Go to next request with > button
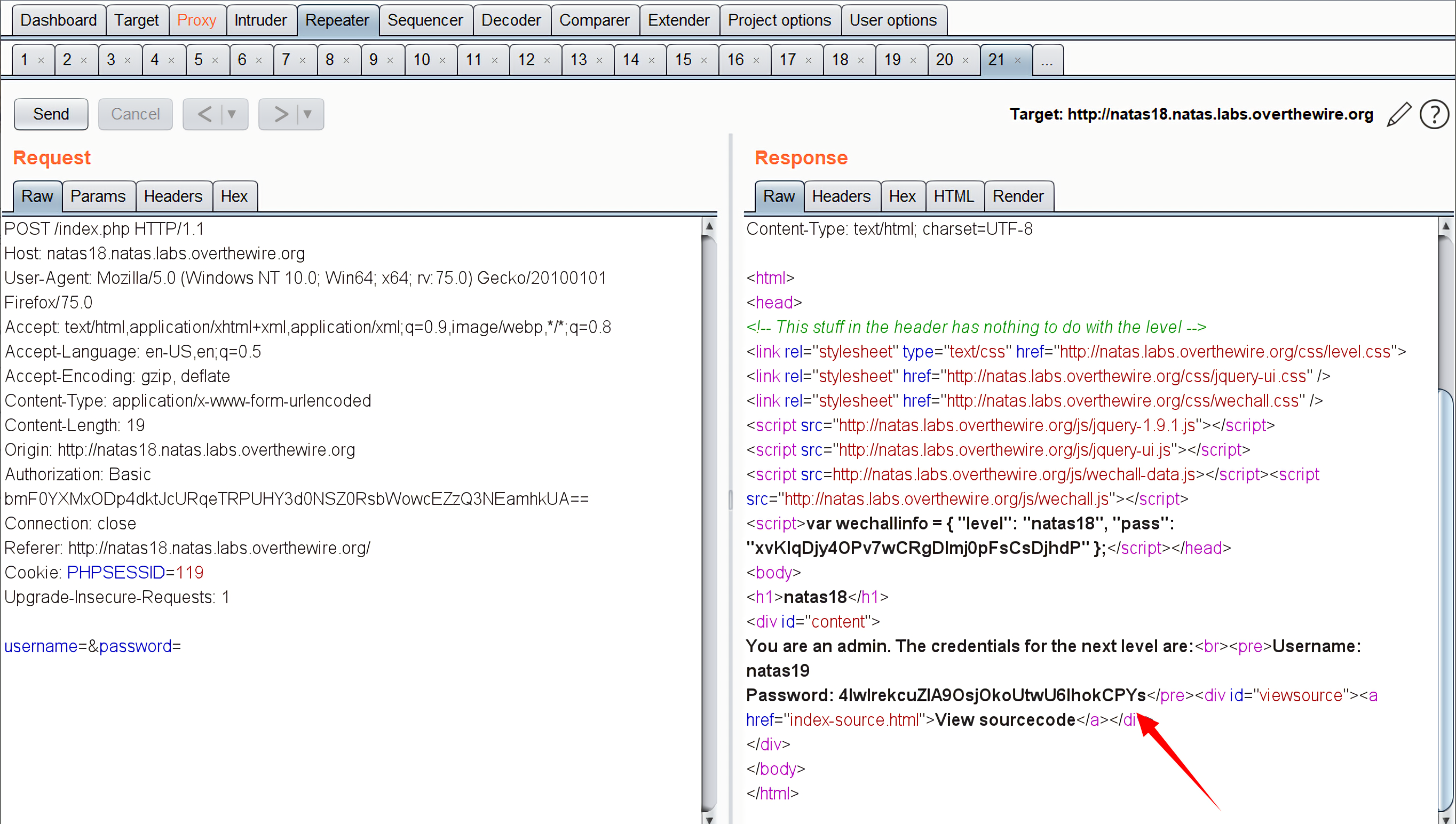 pyautogui.click(x=281, y=114)
